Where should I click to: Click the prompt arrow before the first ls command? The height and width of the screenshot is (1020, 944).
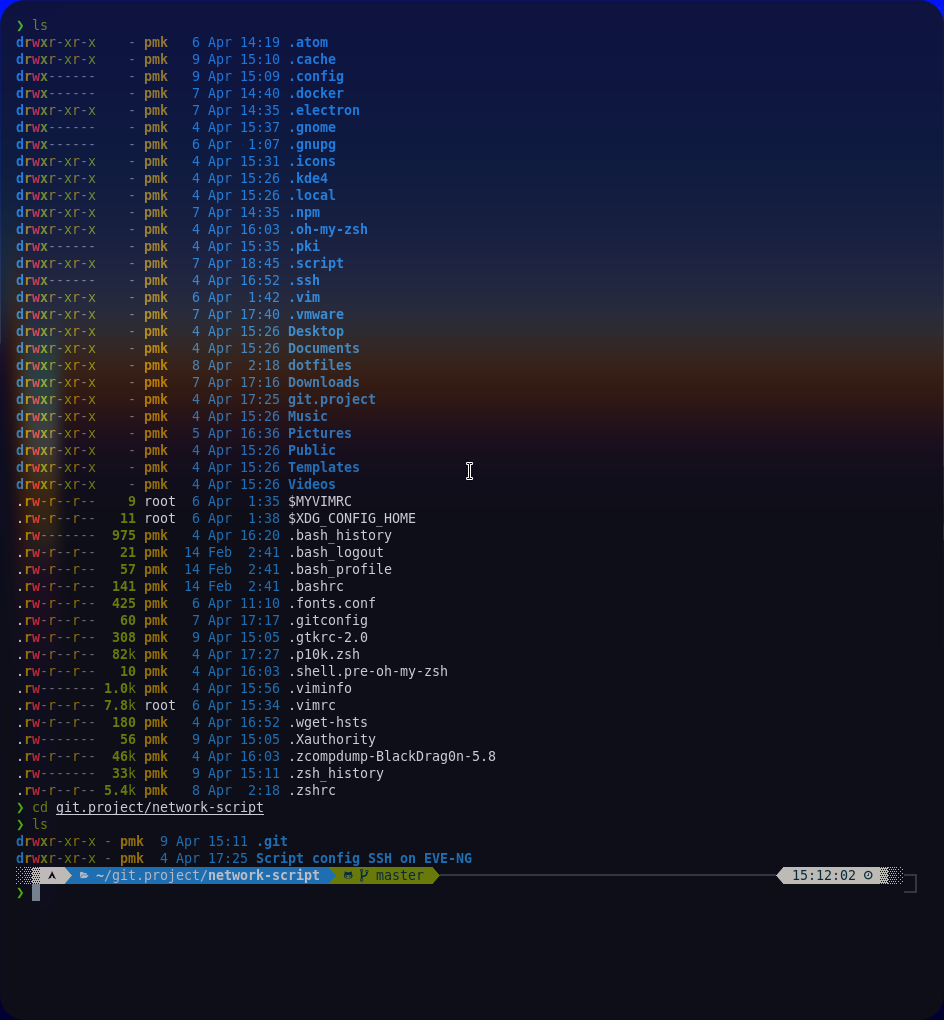20,25
